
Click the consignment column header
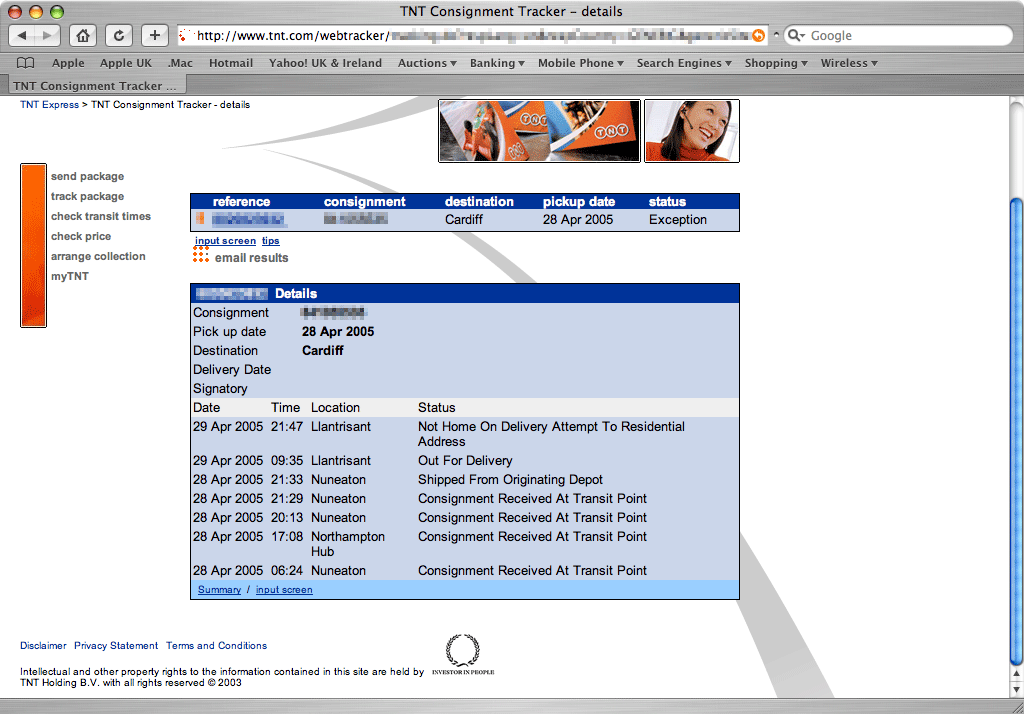tap(364, 202)
